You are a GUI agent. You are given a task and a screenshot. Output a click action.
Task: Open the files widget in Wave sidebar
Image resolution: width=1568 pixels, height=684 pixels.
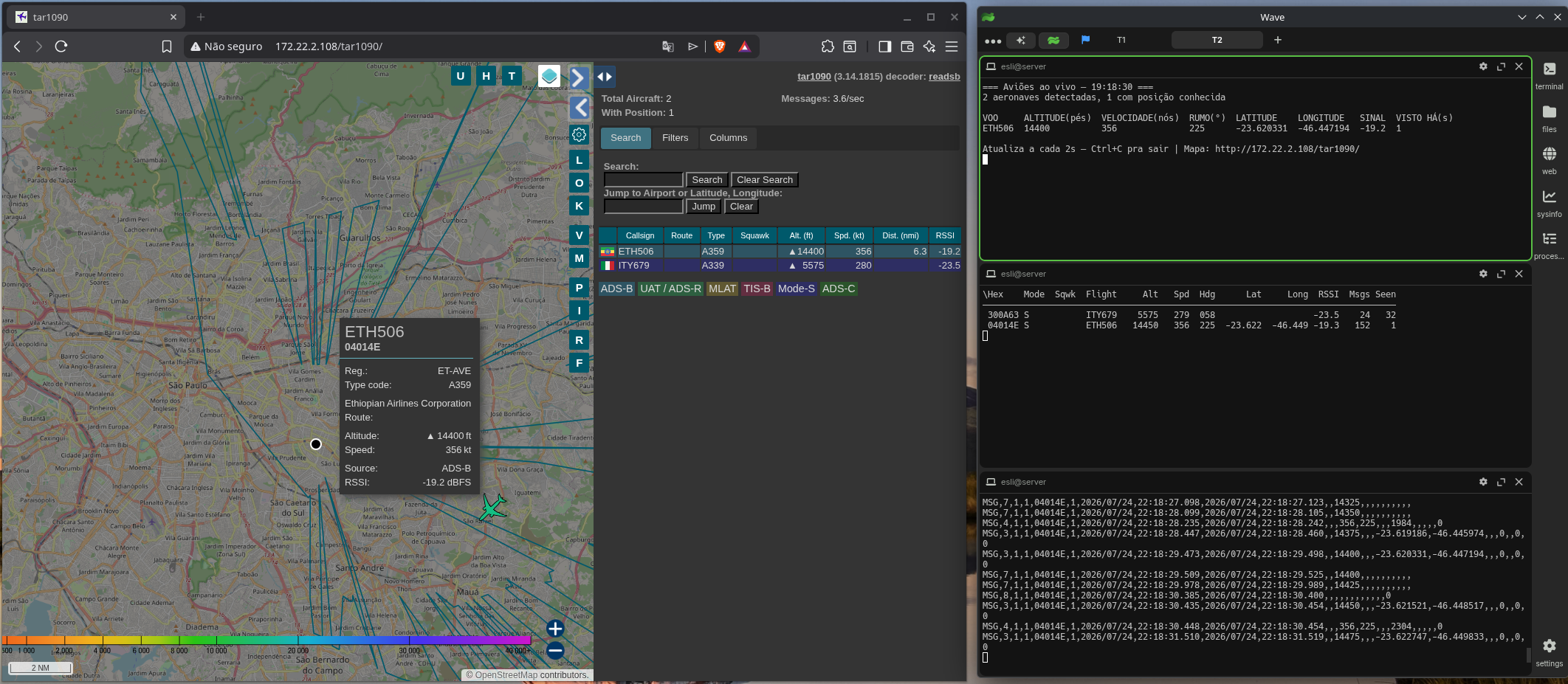point(1550,118)
